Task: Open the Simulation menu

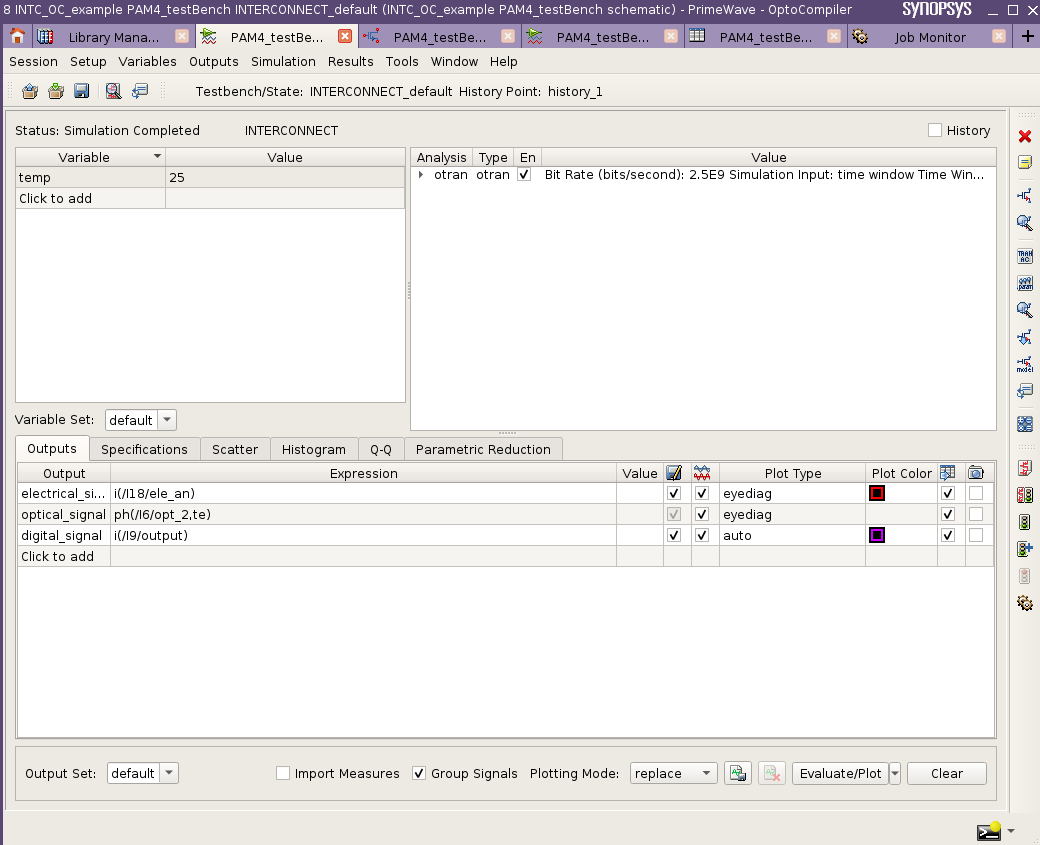Action: click(283, 62)
